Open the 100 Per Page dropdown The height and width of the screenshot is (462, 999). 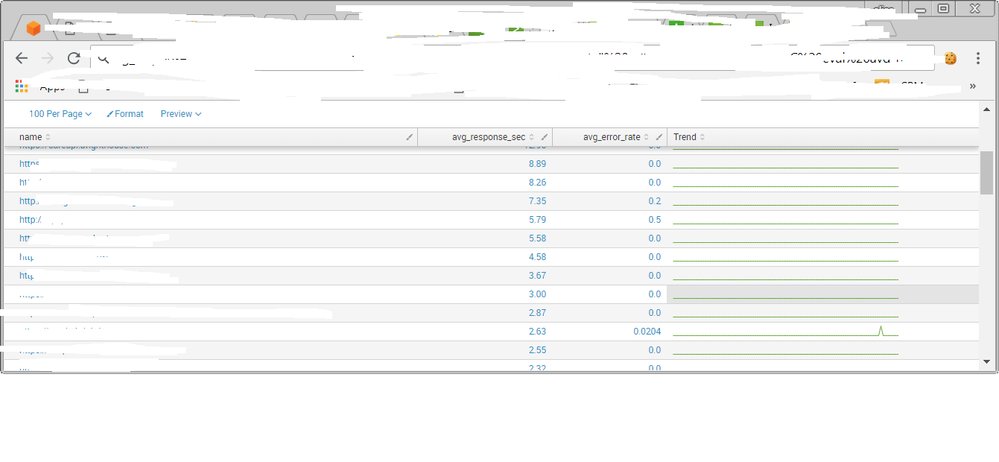pos(60,114)
